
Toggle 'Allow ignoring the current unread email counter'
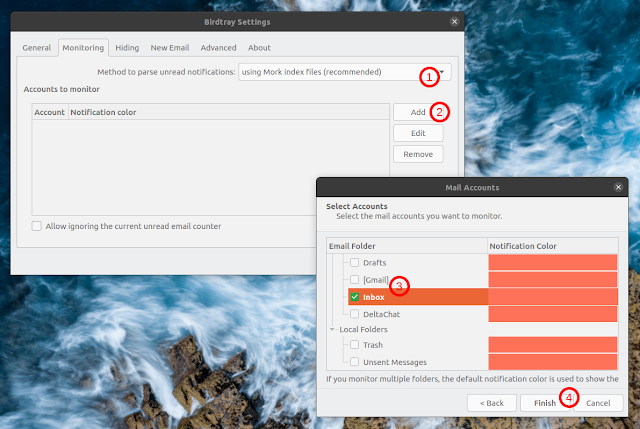pos(37,226)
